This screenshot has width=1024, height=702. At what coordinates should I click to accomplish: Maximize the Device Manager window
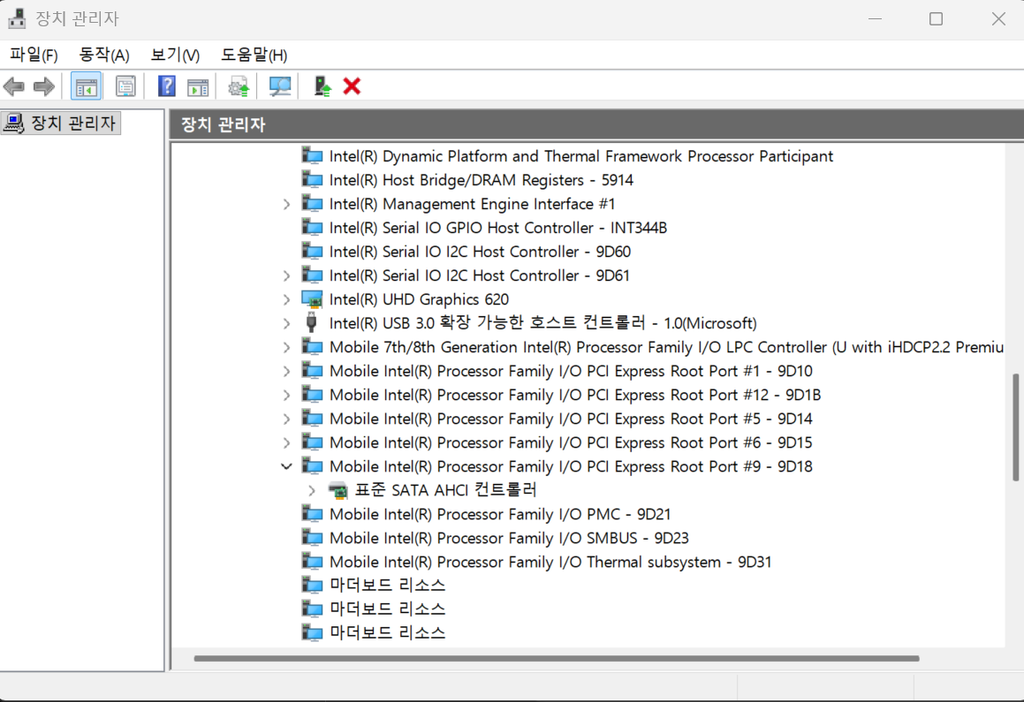(x=936, y=18)
